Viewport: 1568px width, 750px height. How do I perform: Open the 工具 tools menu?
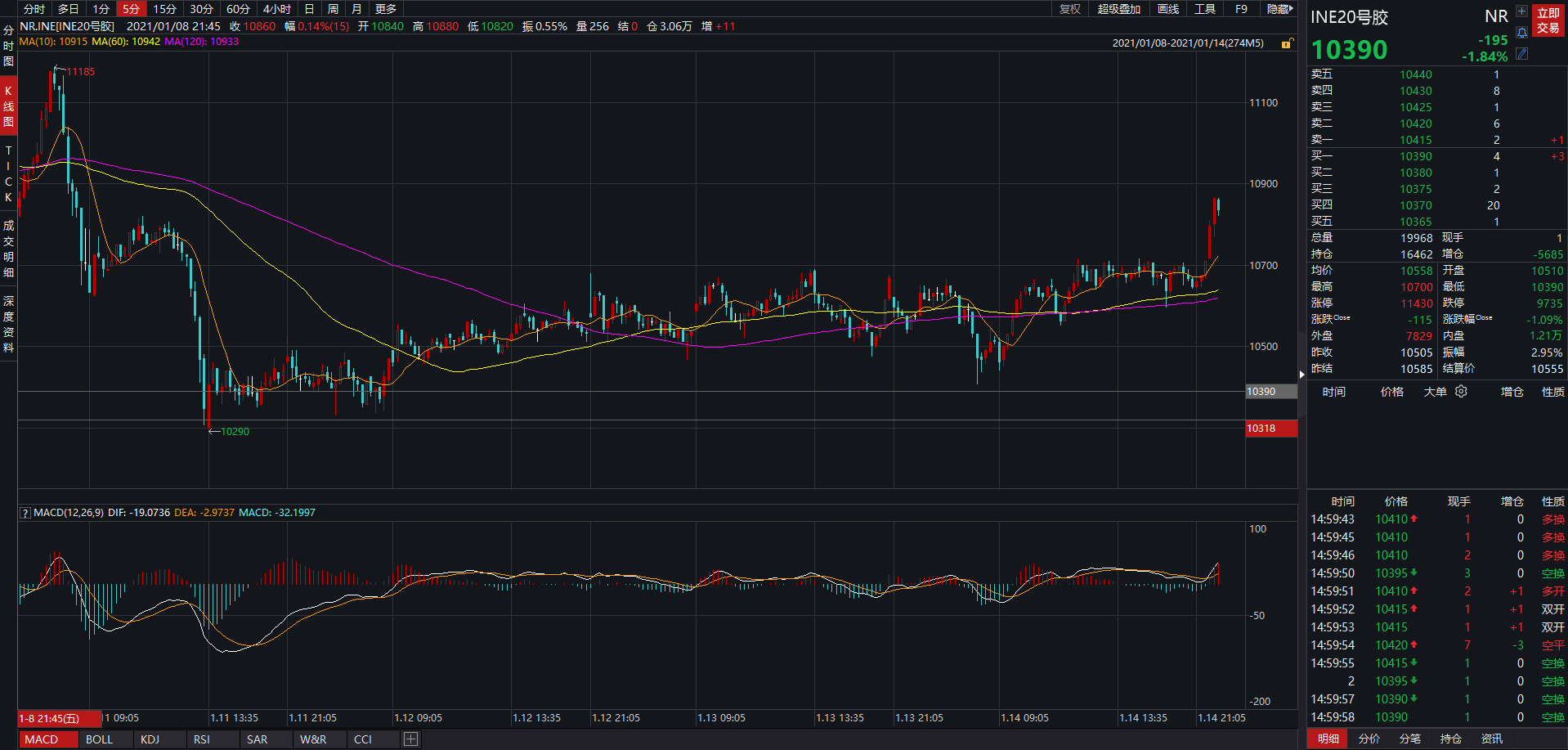[x=1205, y=9]
